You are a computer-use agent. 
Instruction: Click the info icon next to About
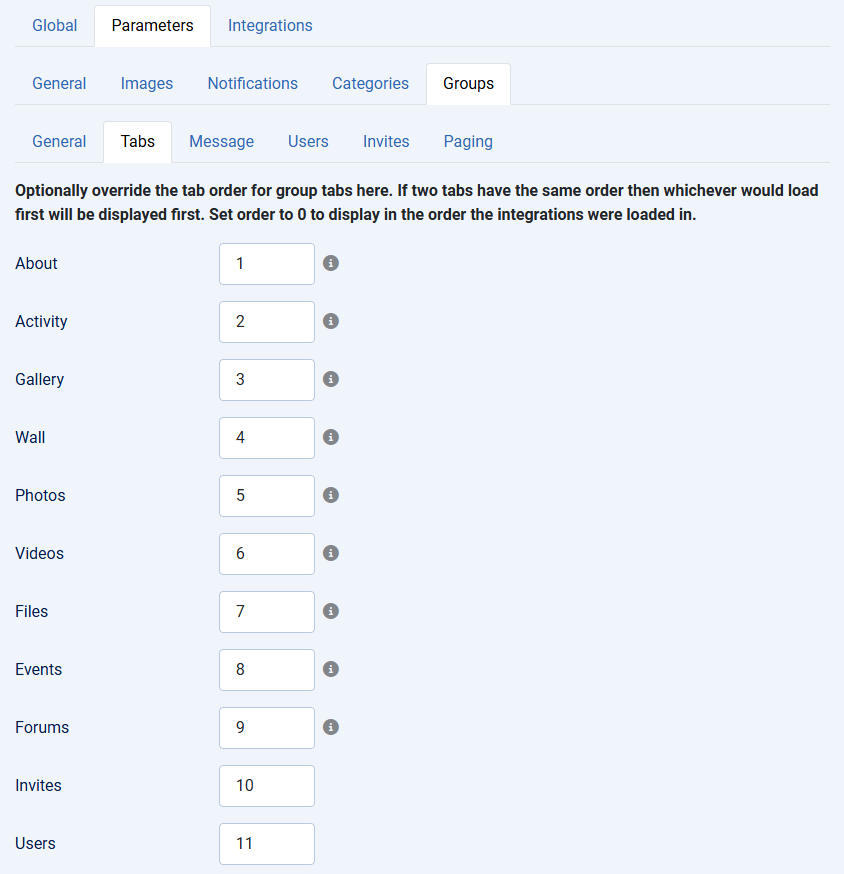point(331,263)
